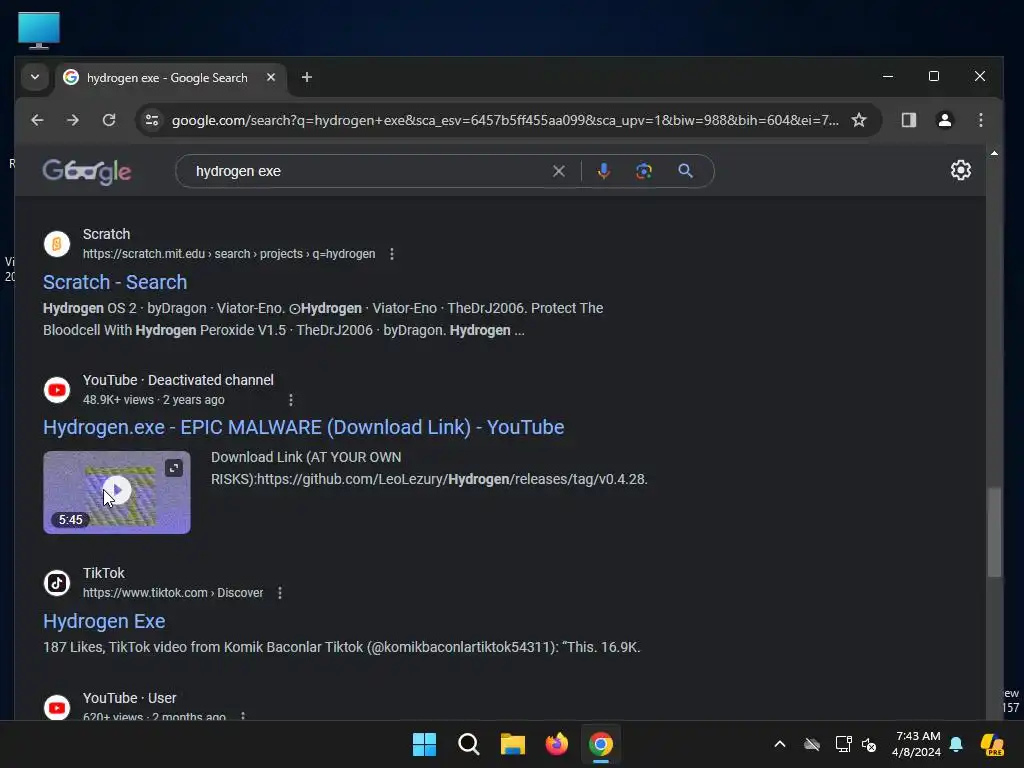Go forward to the next page
1024x768 pixels.
point(73,120)
